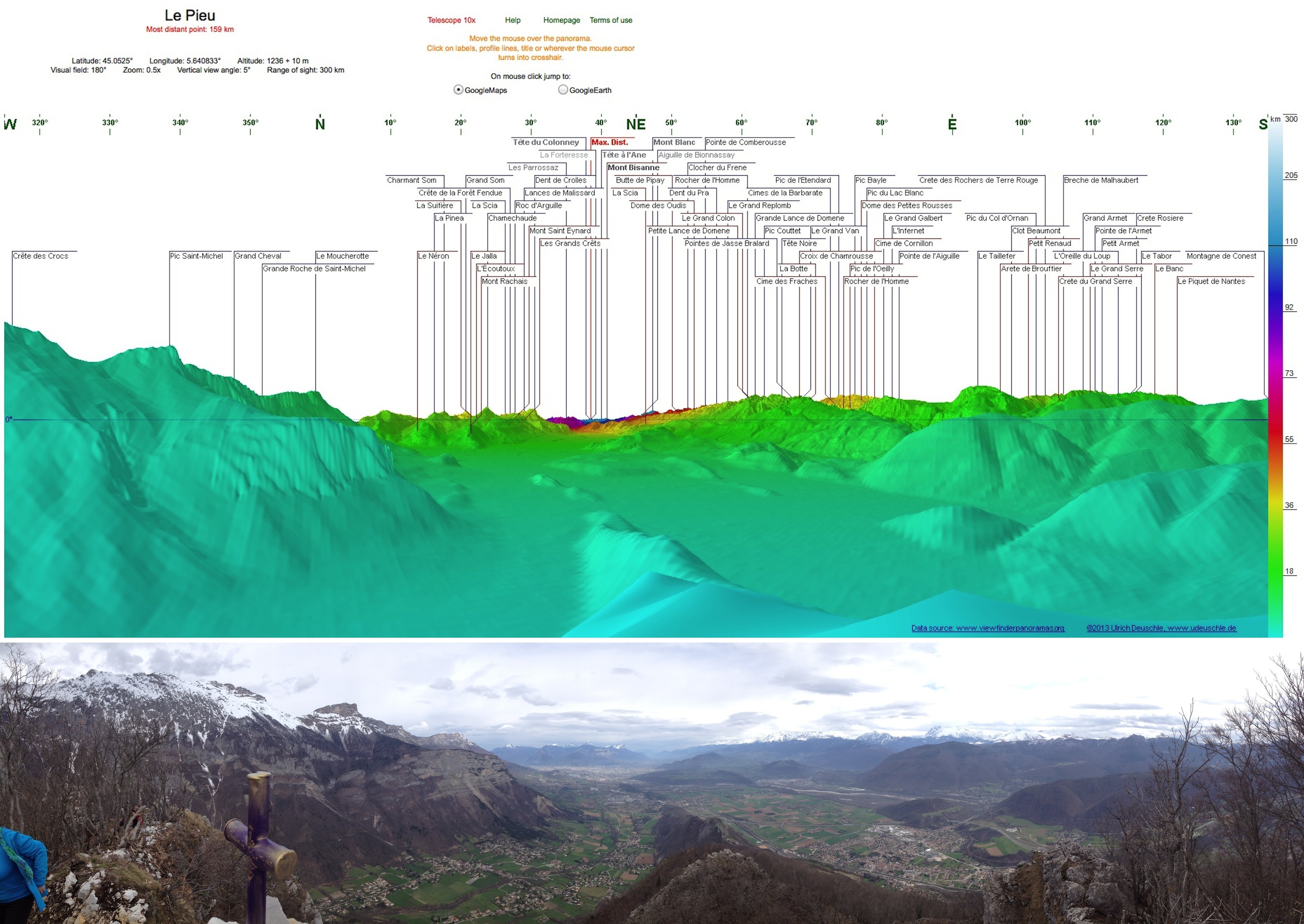The width and height of the screenshot is (1304, 924).
Task: Click the Le Taillefer label
Action: pos(997,256)
